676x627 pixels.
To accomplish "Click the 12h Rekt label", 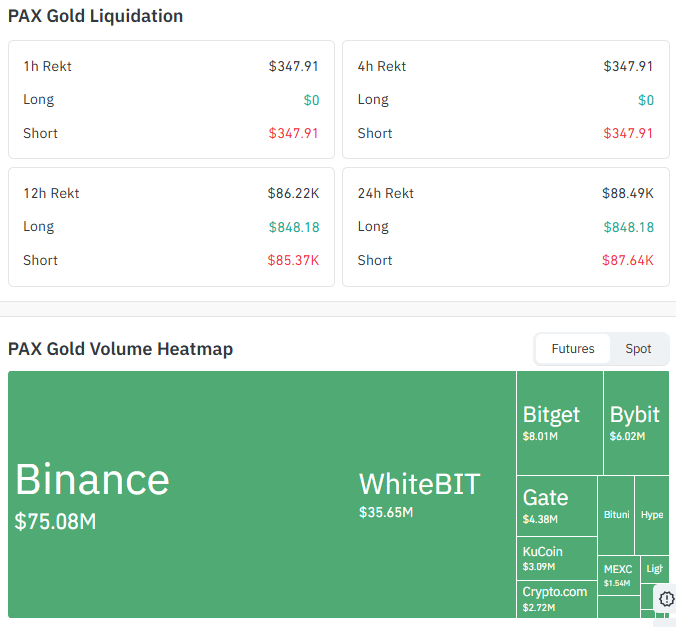I will point(51,193).
